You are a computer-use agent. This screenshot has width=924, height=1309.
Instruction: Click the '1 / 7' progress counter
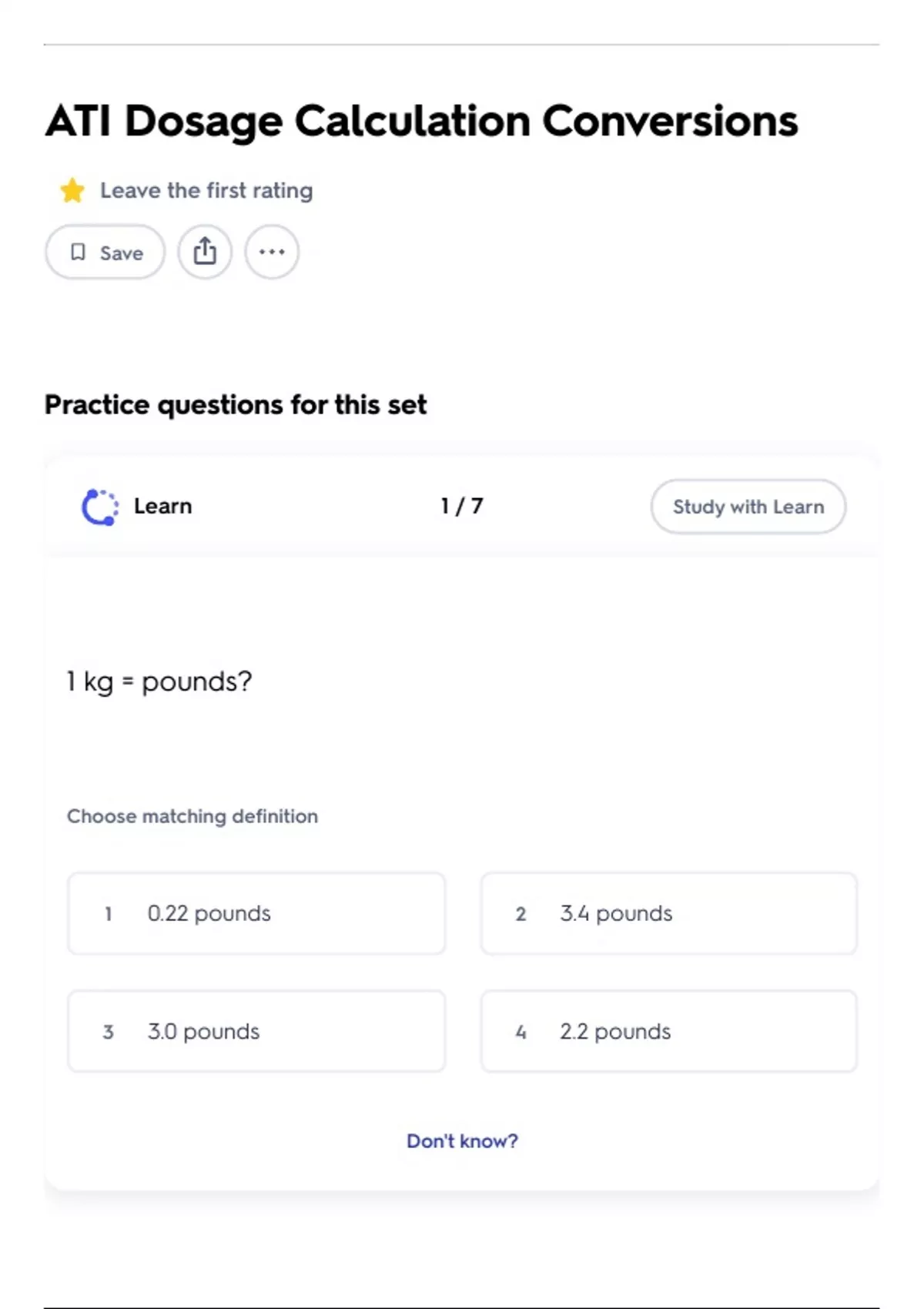[462, 506]
